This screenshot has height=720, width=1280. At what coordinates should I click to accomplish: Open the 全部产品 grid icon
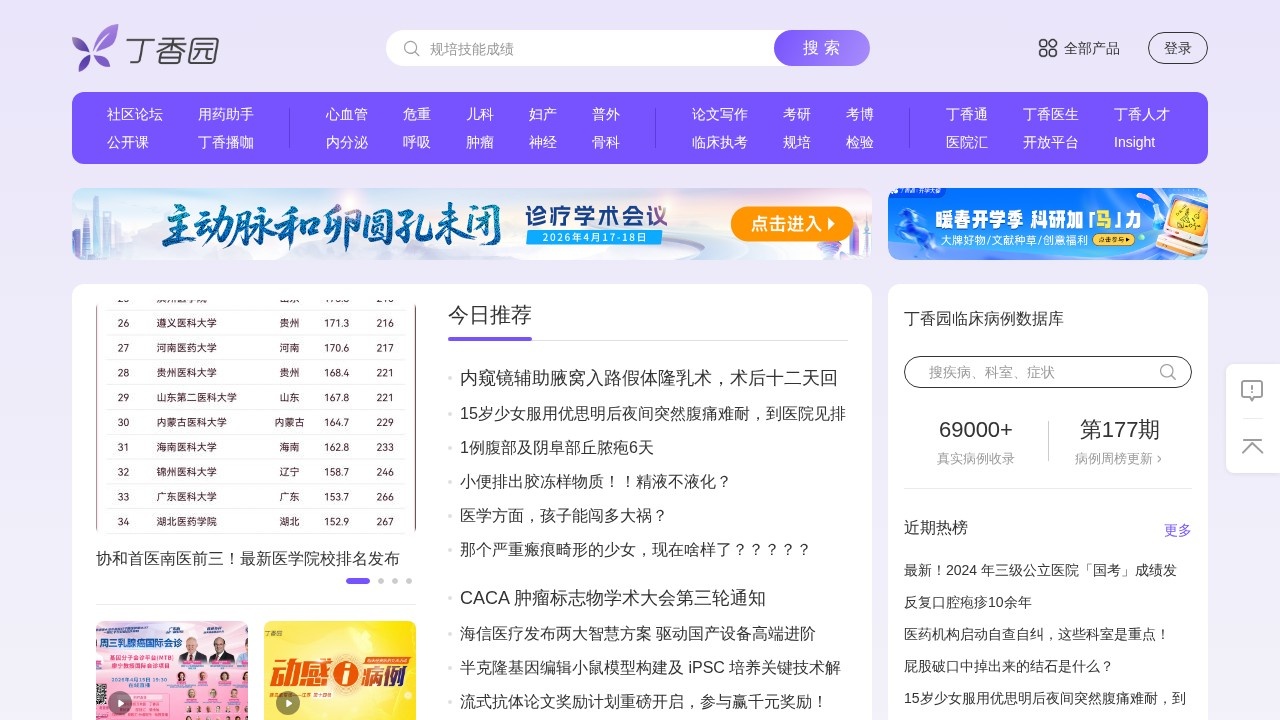(x=1048, y=48)
